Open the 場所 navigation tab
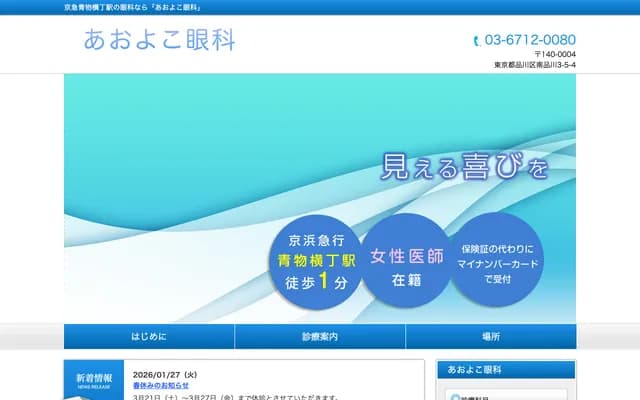The image size is (640, 400). 490,337
